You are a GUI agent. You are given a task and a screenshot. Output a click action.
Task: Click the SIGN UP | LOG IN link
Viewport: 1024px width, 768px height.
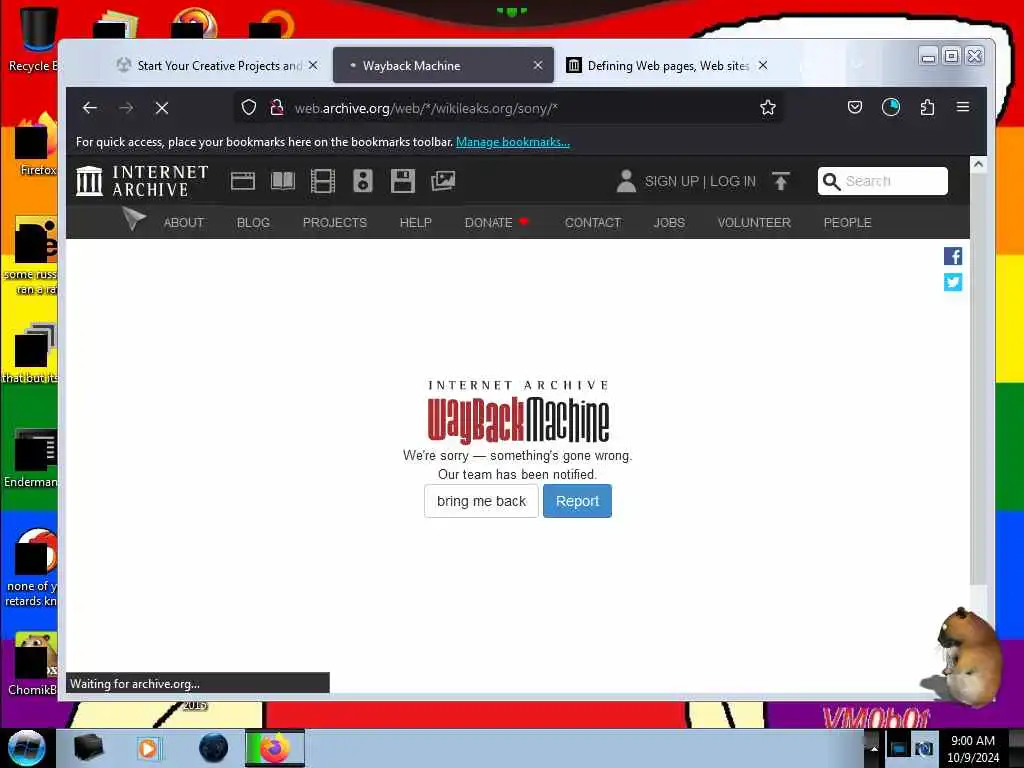(x=700, y=181)
